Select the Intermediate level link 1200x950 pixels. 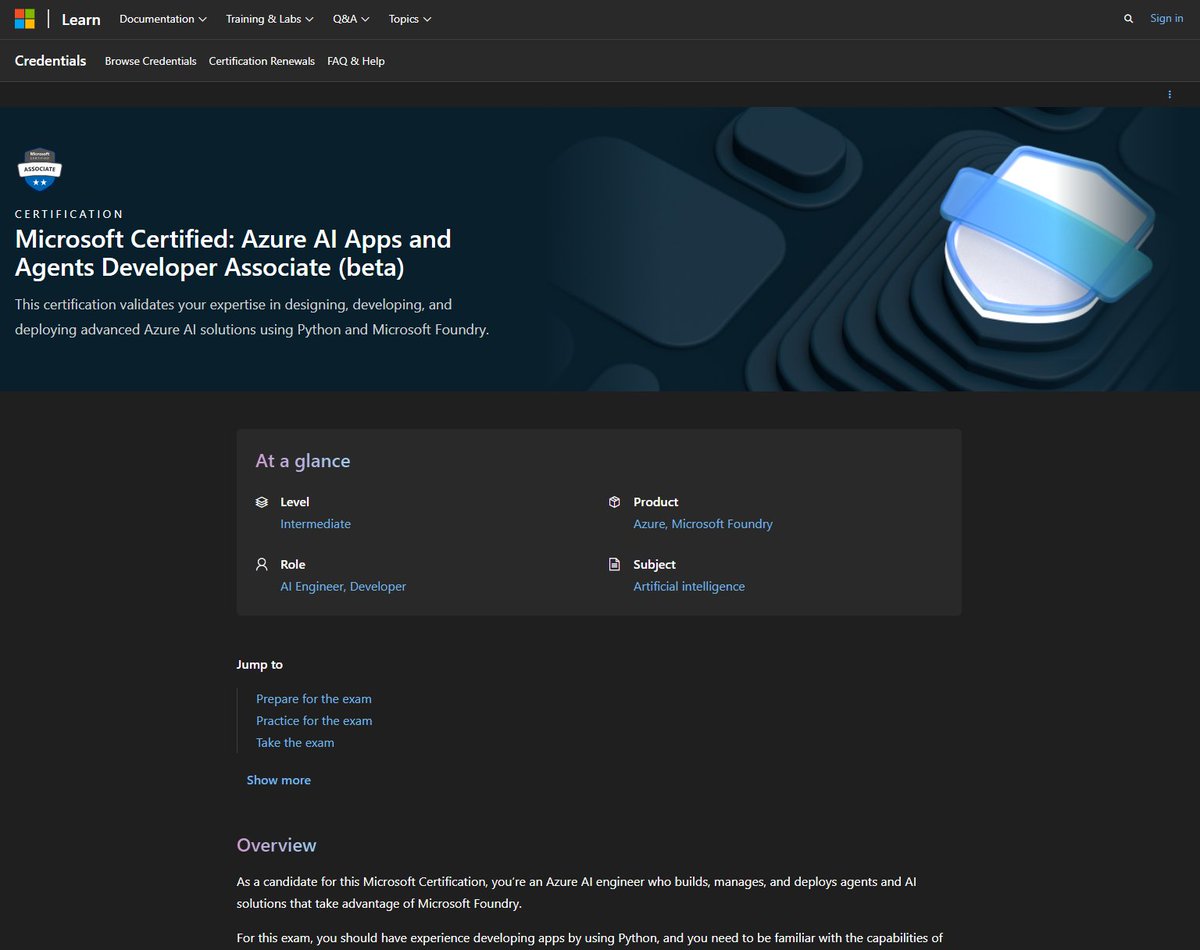[x=315, y=524]
